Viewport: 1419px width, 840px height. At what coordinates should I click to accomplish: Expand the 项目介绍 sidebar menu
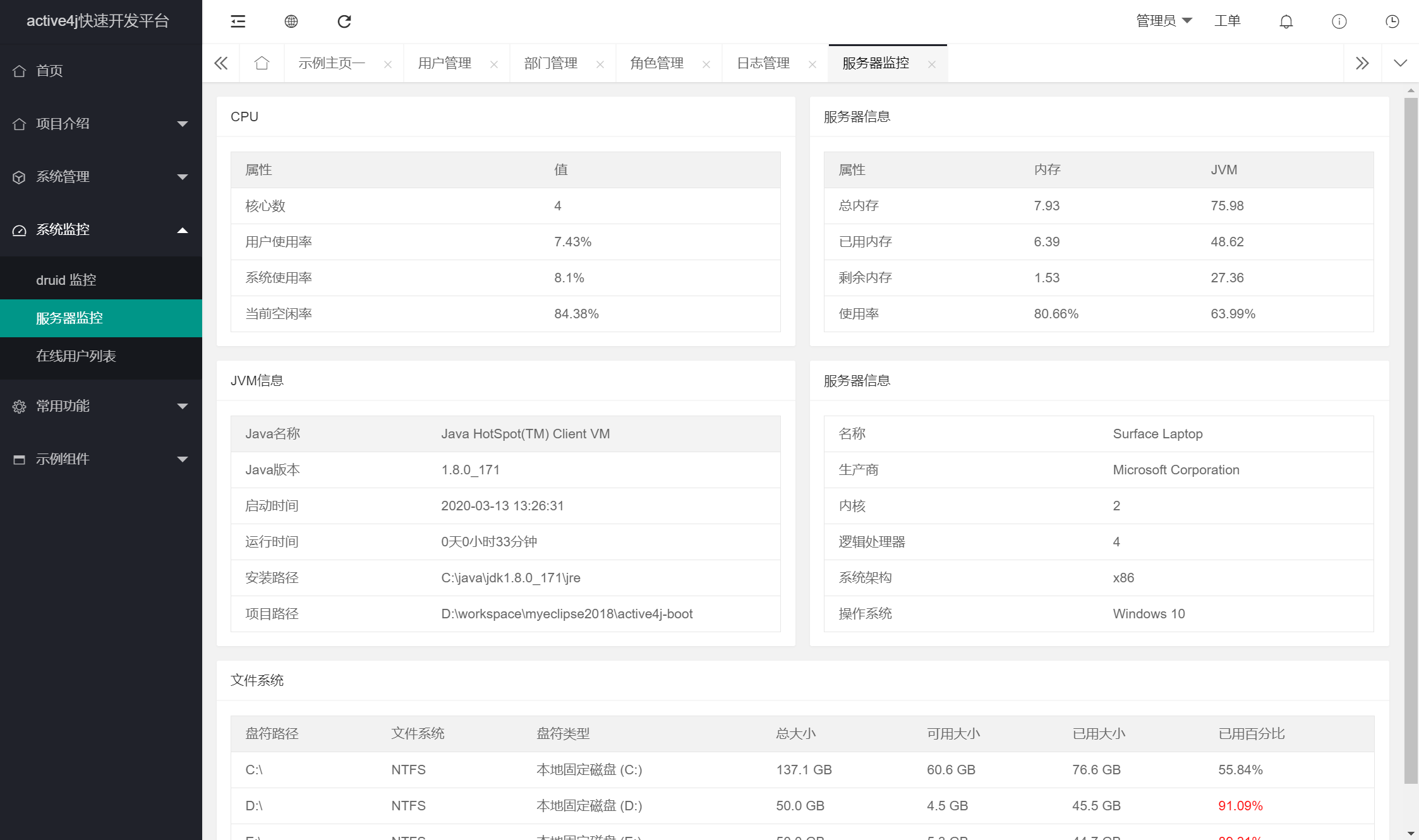click(x=101, y=124)
